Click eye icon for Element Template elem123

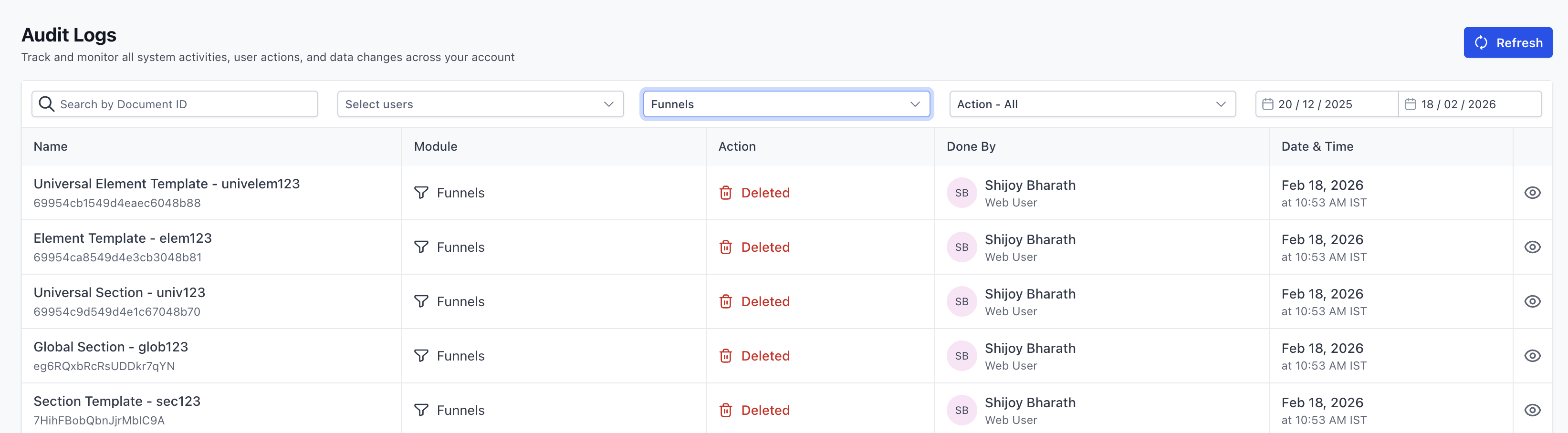pyautogui.click(x=1532, y=247)
